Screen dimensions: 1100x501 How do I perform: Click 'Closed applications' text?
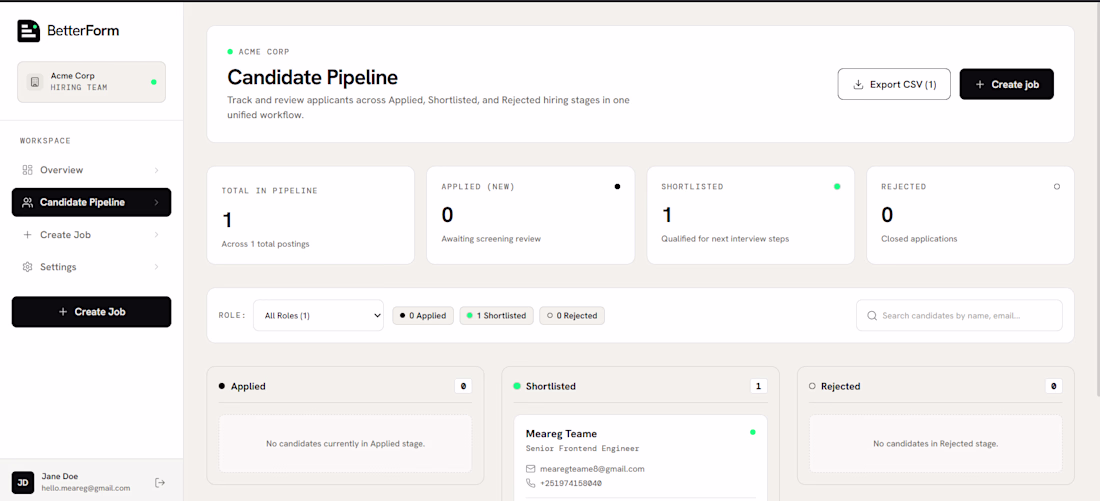(919, 239)
